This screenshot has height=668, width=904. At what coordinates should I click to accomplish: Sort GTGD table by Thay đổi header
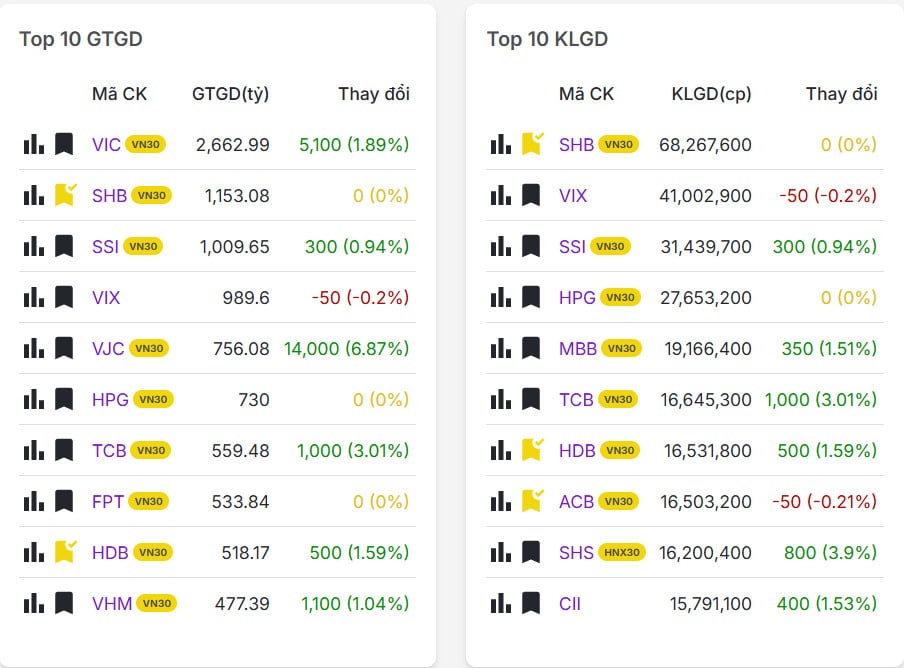[x=373, y=94]
